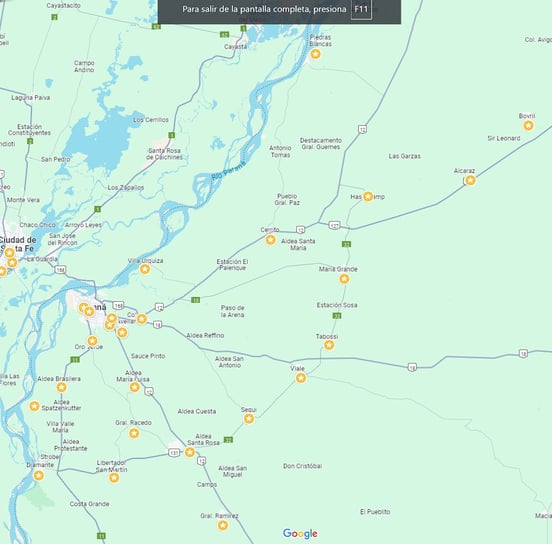
Task: Select the San Pedro label
Action: coord(56,160)
